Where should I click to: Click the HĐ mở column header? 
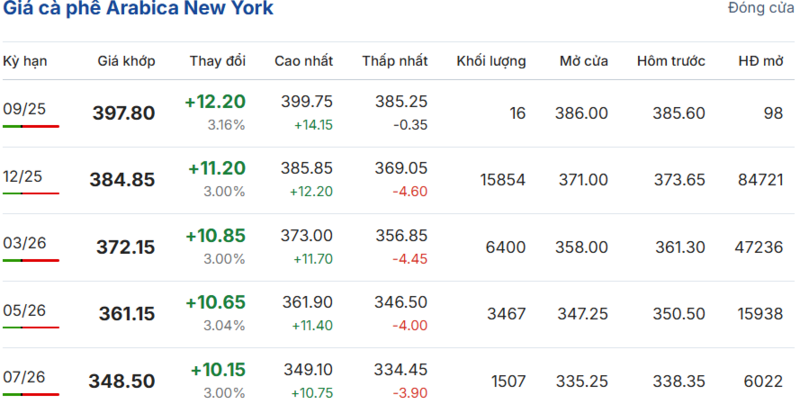(x=761, y=61)
